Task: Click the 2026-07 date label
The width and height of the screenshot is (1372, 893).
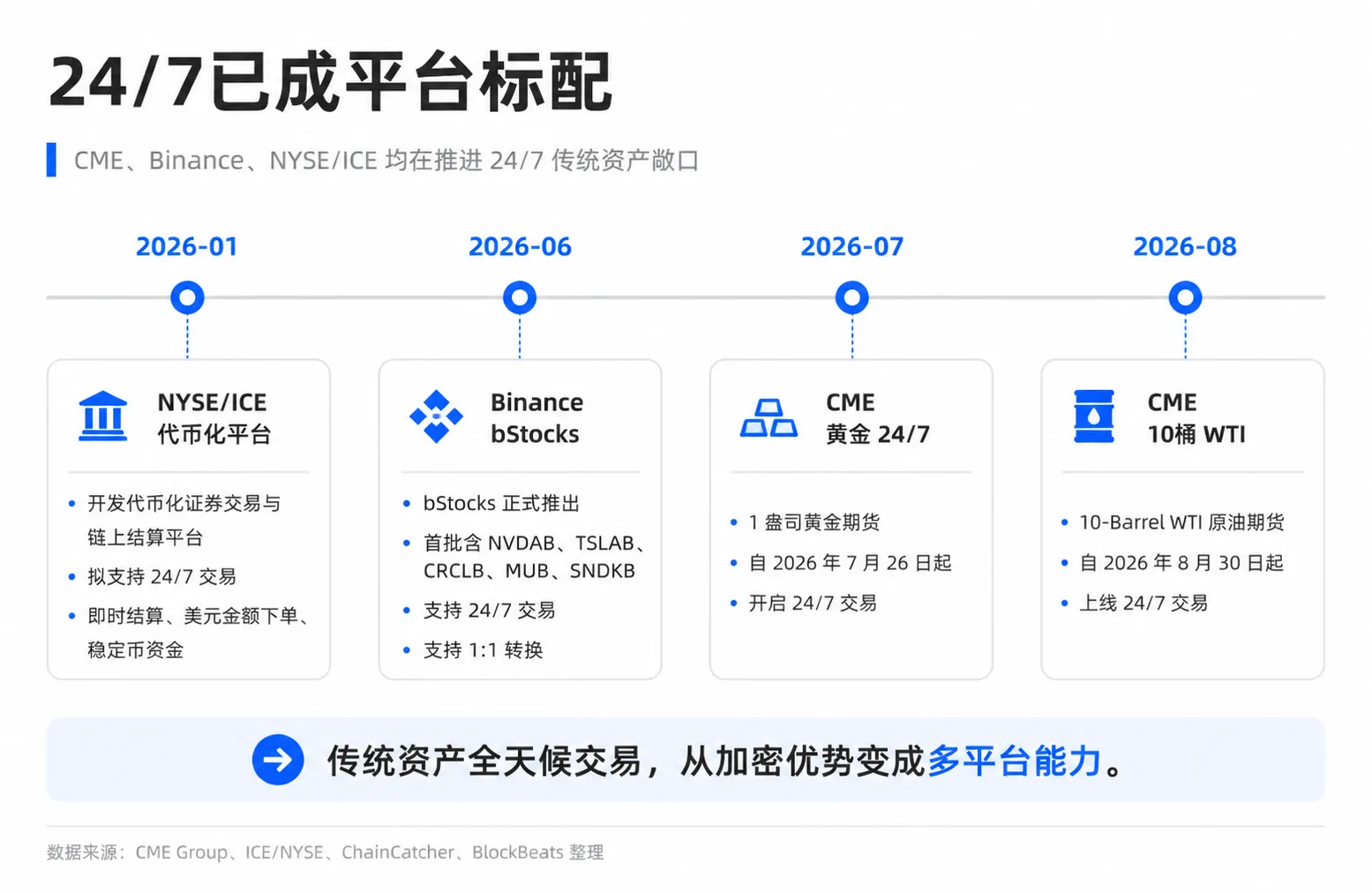Action: click(x=852, y=246)
